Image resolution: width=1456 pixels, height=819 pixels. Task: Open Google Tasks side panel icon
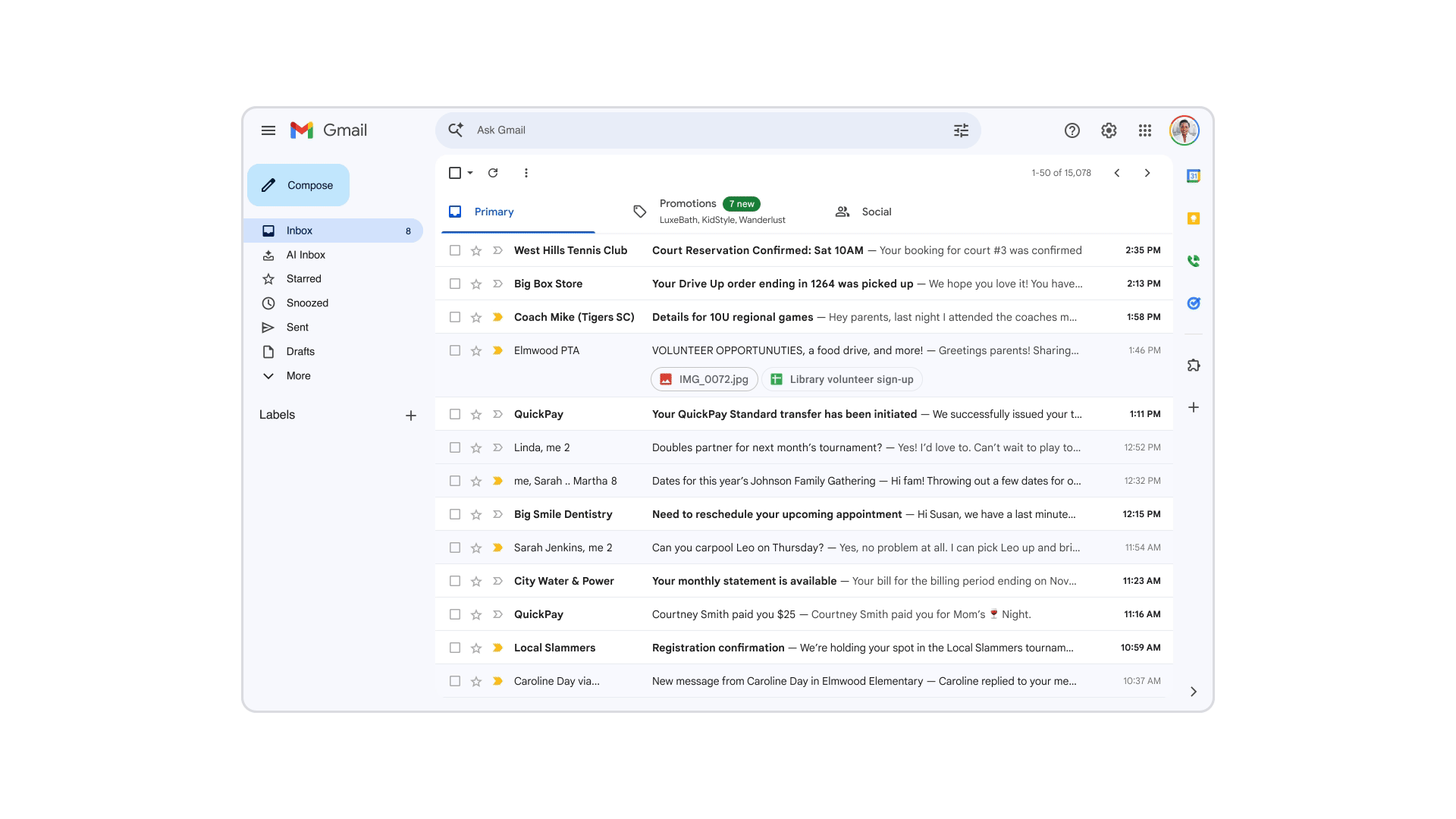pos(1193,303)
